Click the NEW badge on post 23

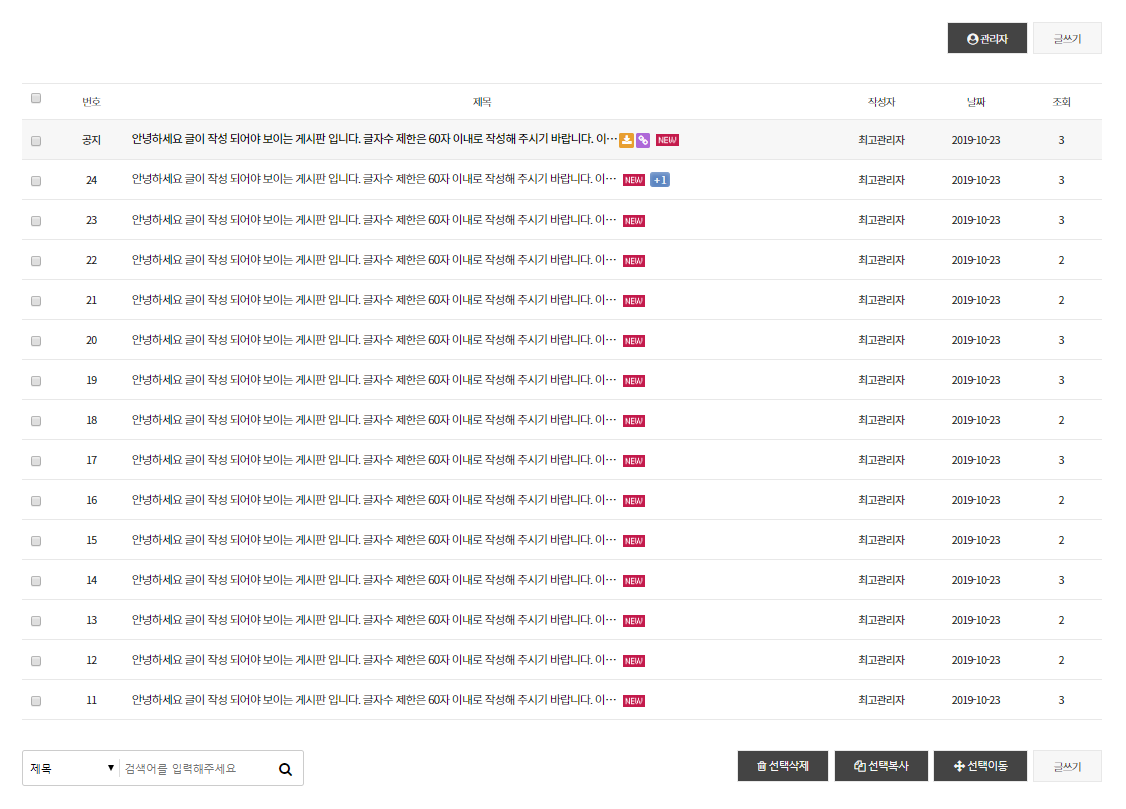coord(634,221)
